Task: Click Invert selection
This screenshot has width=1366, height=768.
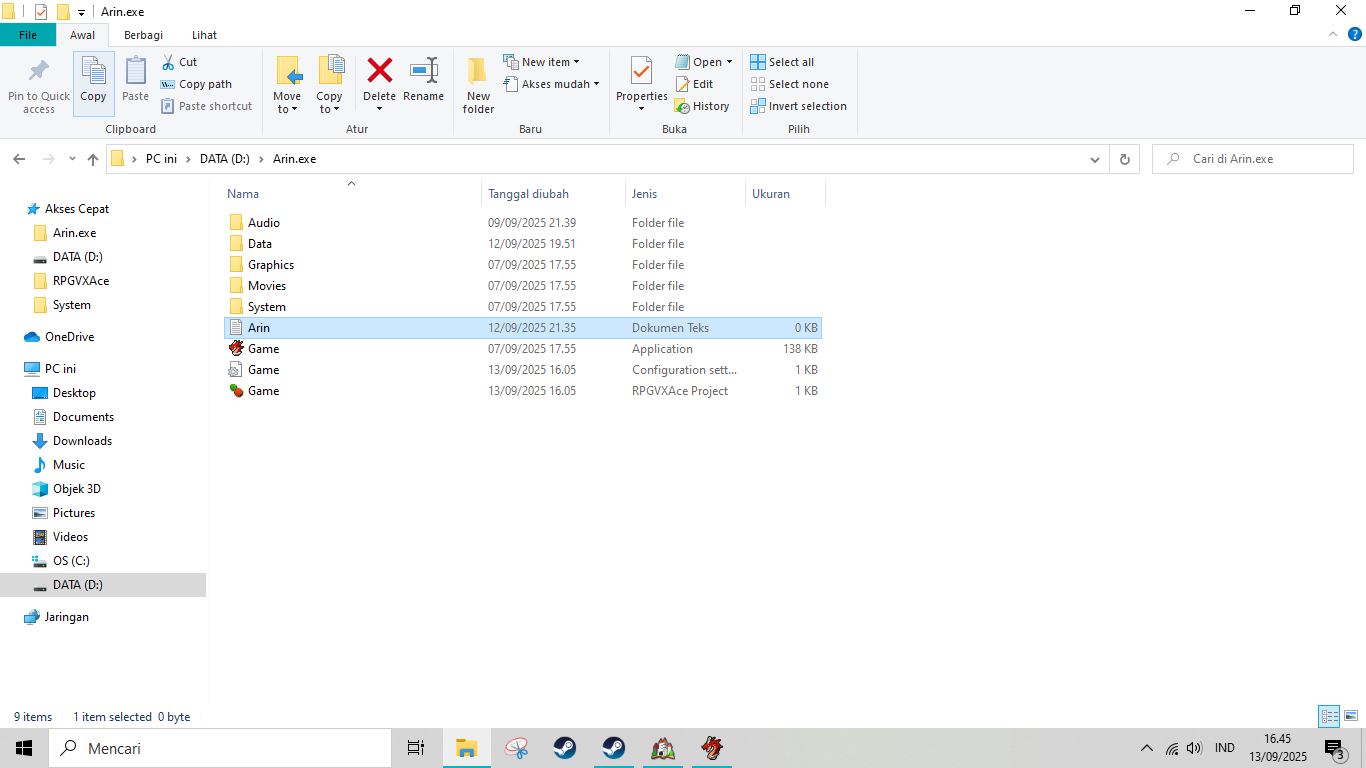Action: point(798,106)
